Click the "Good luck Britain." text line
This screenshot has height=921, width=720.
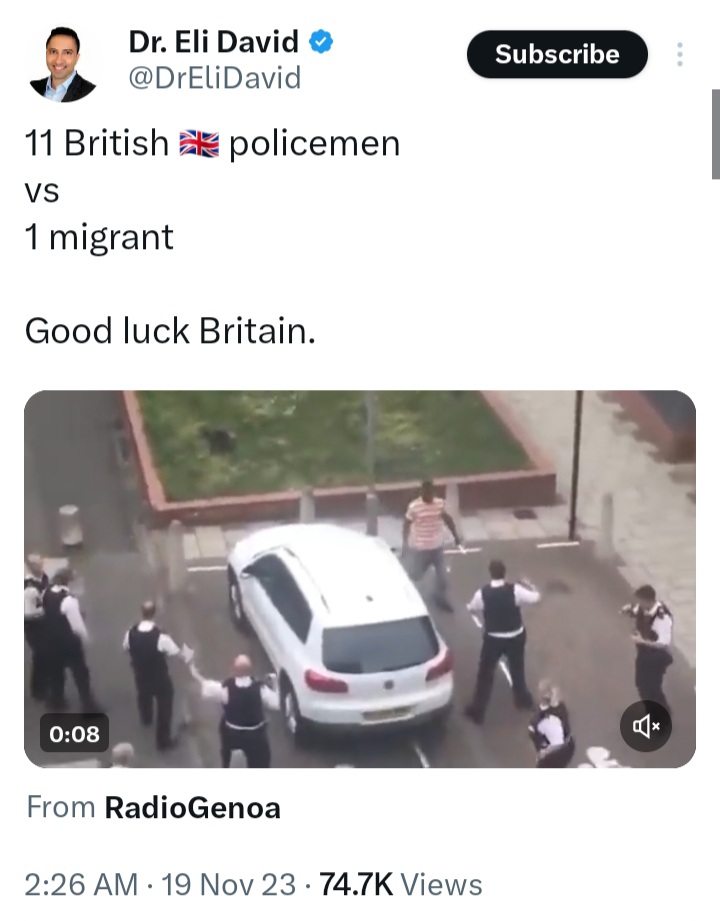coord(170,331)
